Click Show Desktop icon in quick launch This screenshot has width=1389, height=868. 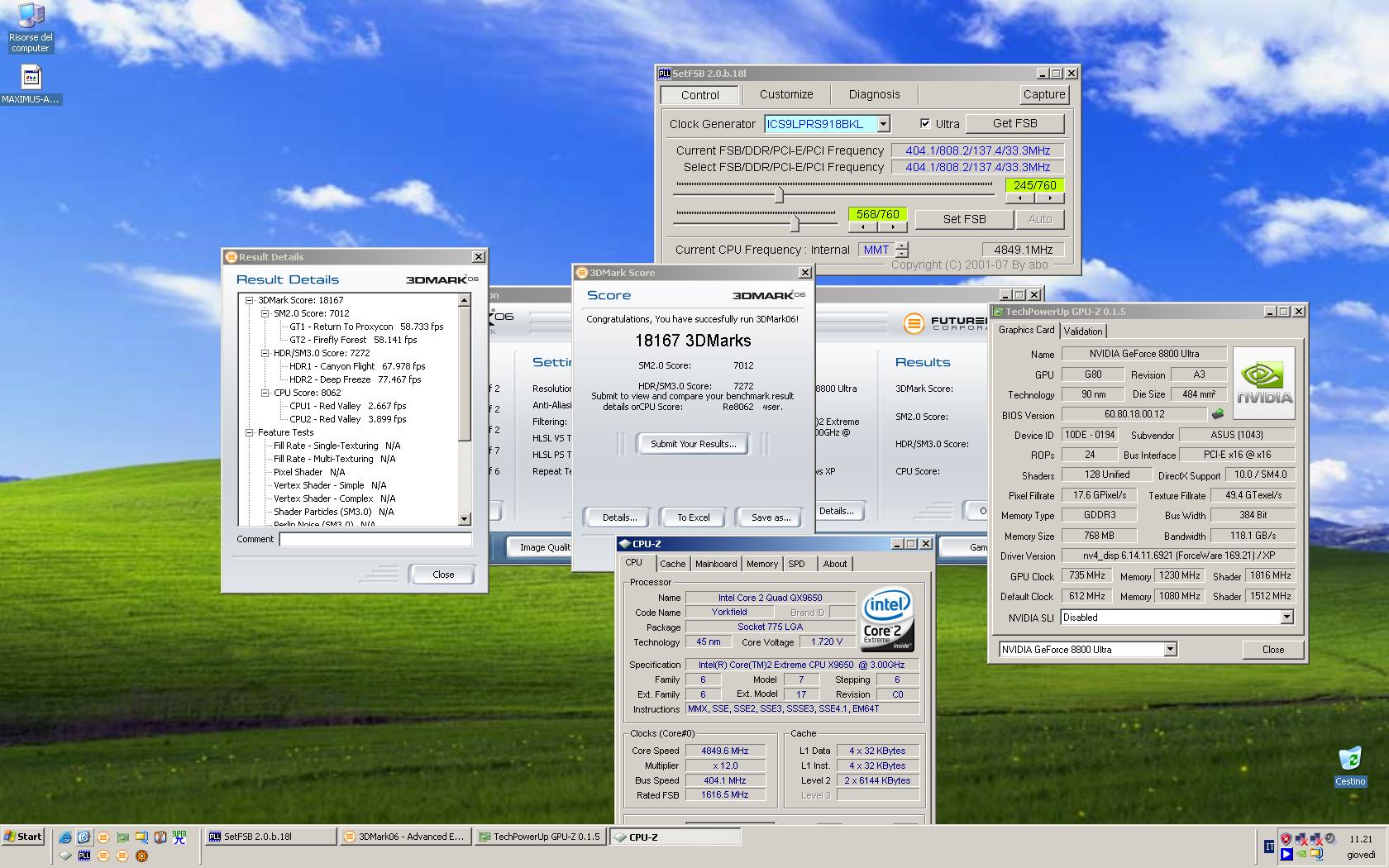84,837
